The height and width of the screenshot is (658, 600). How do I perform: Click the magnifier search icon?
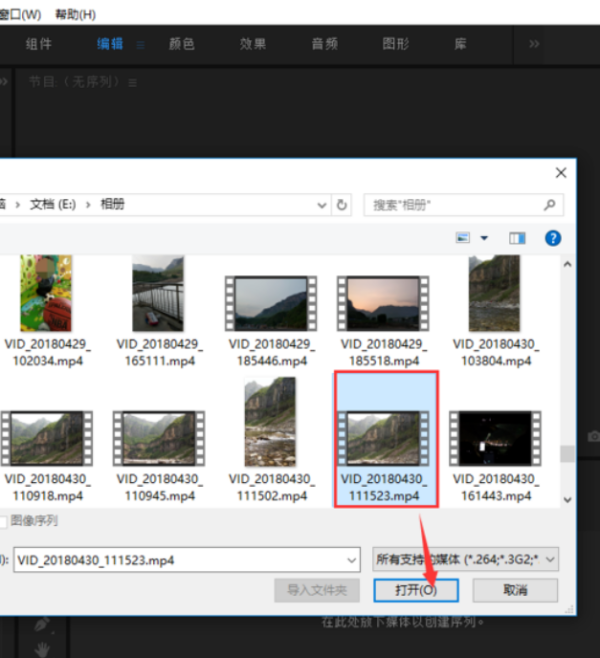550,205
